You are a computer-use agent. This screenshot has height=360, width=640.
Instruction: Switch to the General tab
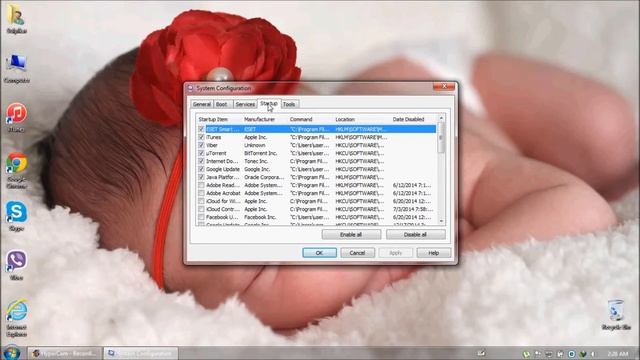point(202,104)
